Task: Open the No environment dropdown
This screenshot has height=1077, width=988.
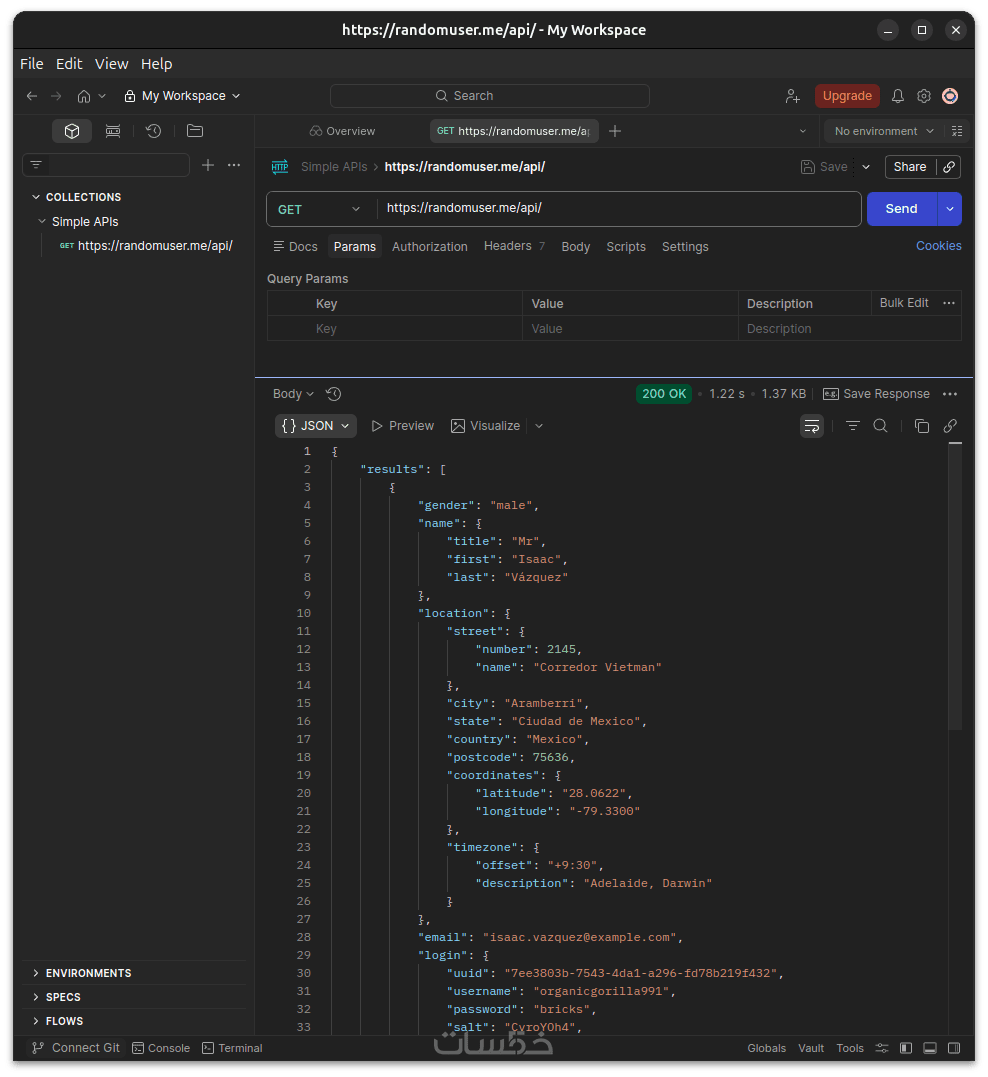Action: tap(883, 131)
